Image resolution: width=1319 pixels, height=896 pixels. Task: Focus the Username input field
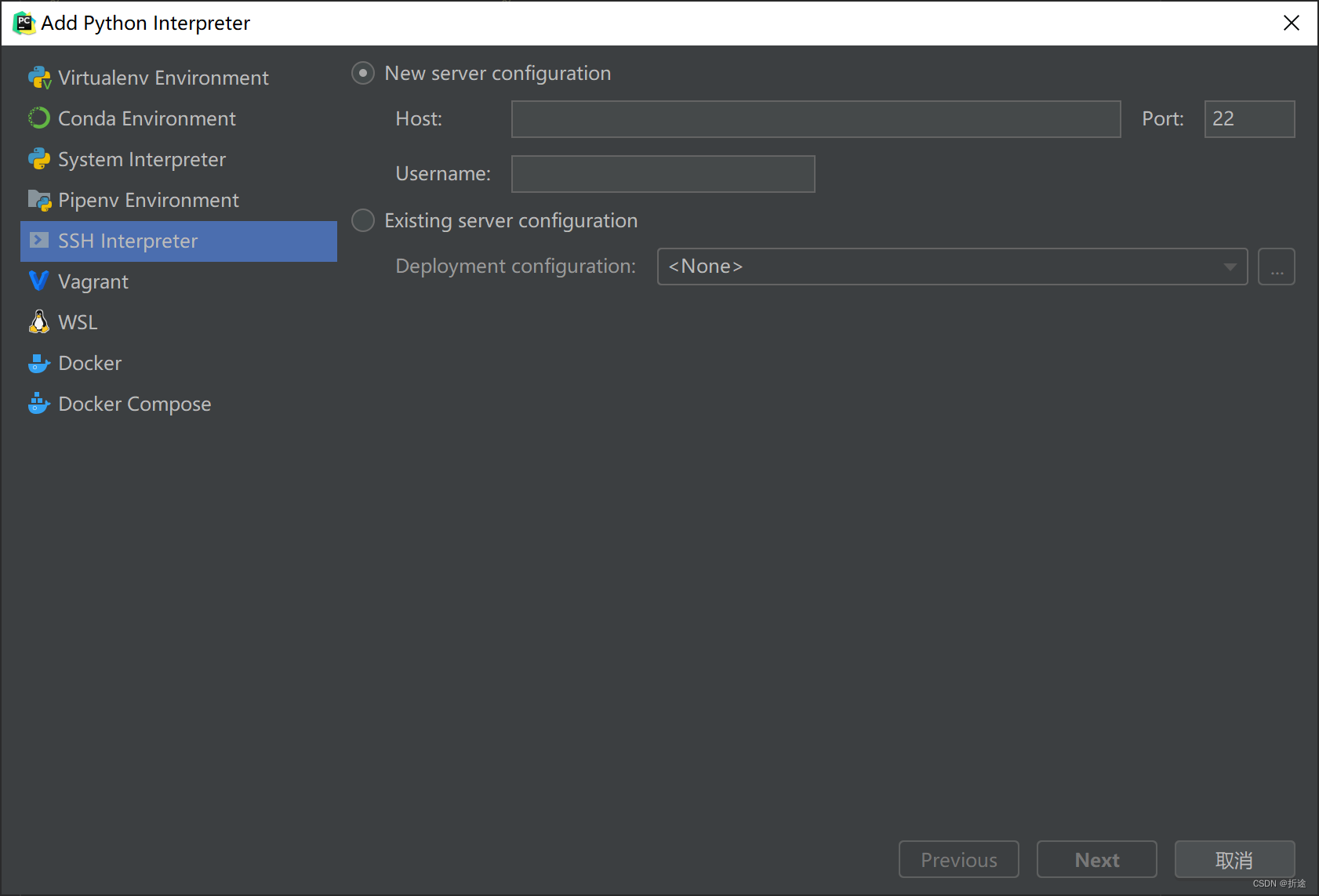pos(663,174)
